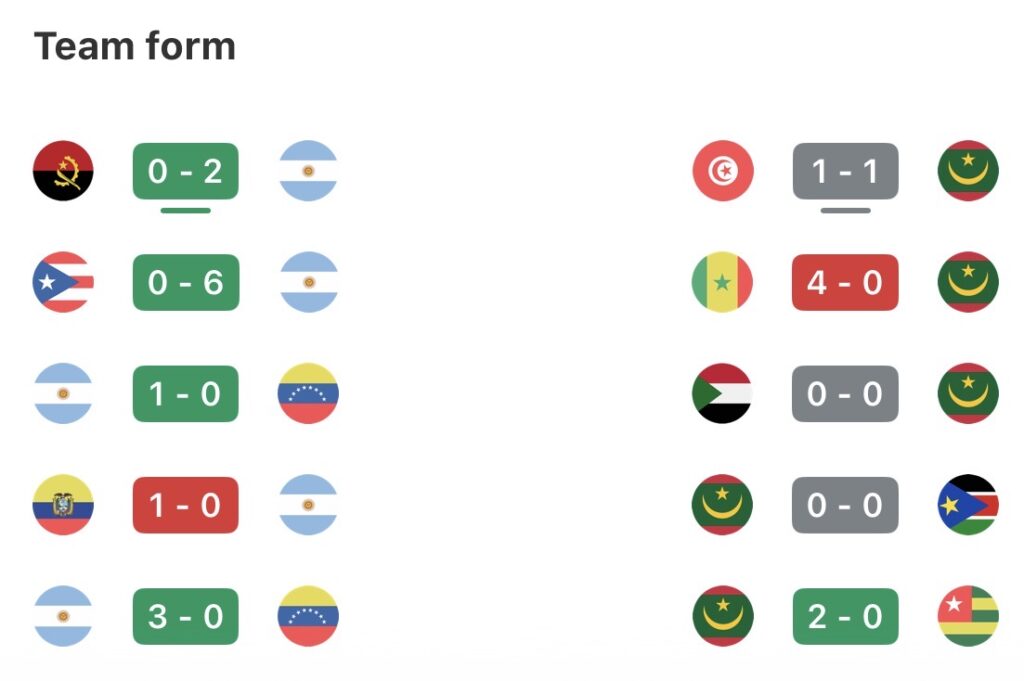The width and height of the screenshot is (1024, 681).
Task: Click 0 - 0 score beside South Sudan
Action: pyautogui.click(x=845, y=505)
